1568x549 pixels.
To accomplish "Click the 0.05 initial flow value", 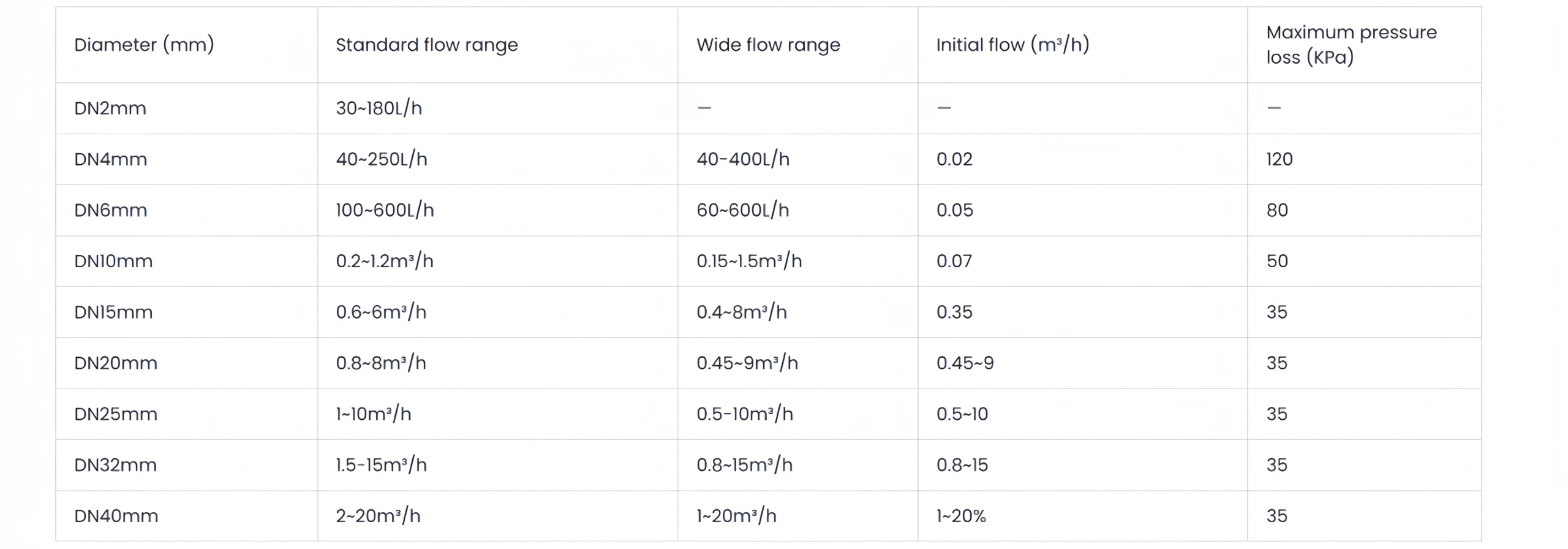I will pos(954,210).
